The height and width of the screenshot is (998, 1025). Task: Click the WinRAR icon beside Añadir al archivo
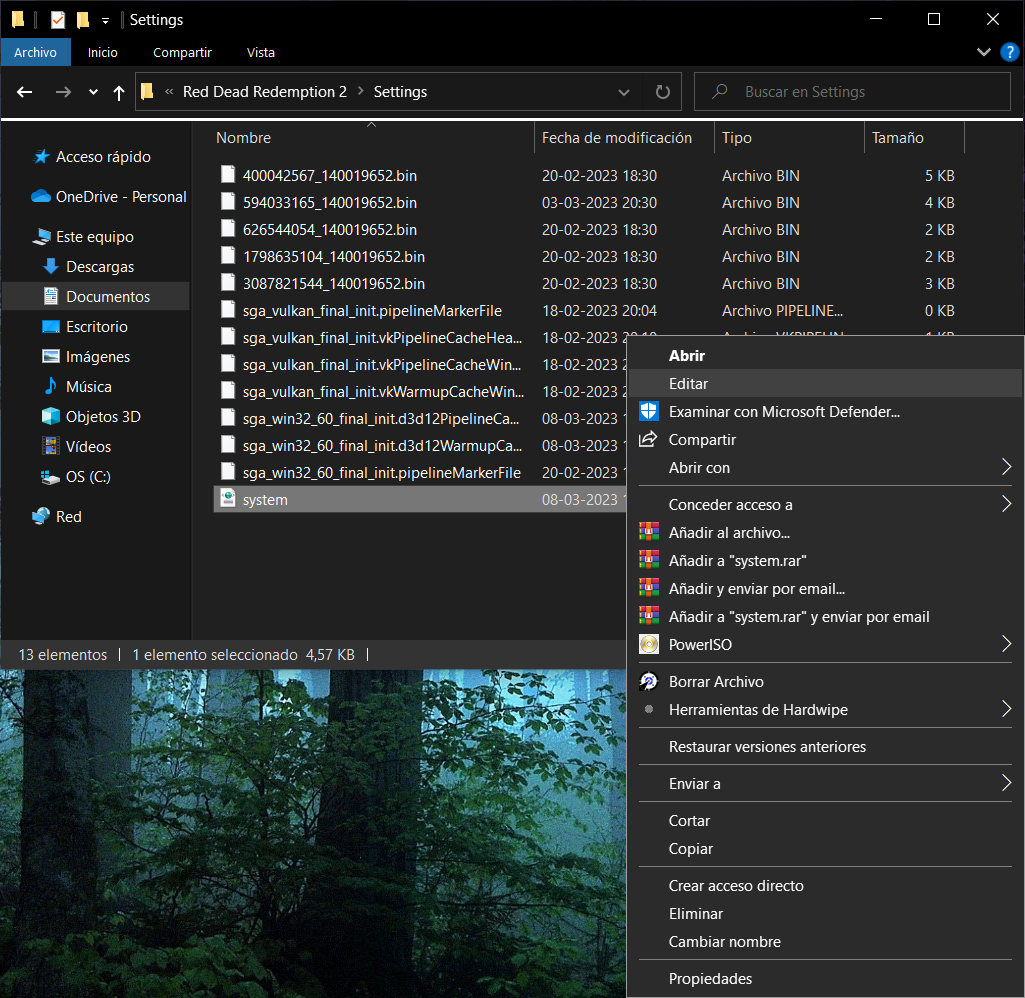pyautogui.click(x=649, y=533)
